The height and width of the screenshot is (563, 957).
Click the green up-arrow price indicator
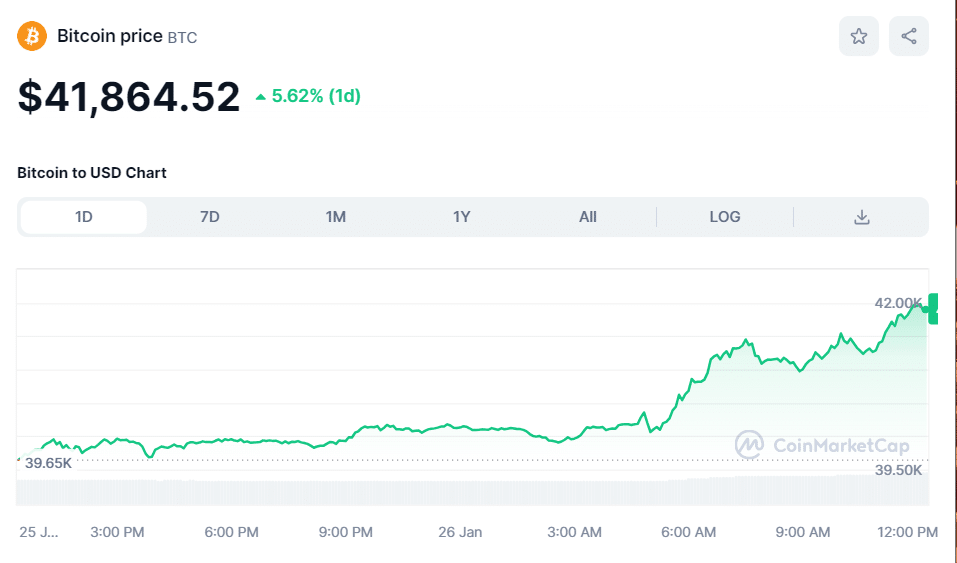(261, 97)
